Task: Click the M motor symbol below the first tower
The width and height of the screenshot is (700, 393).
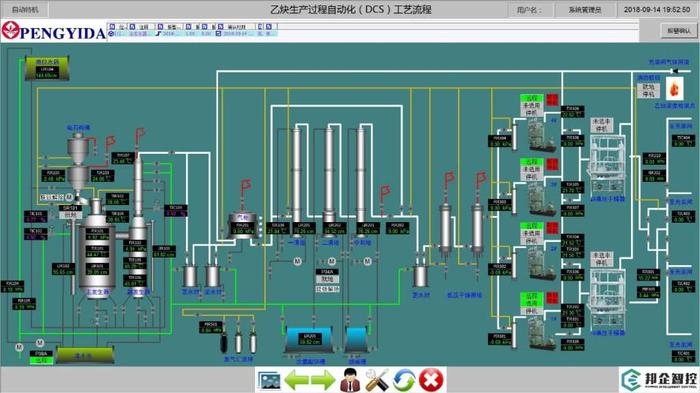Action: (297, 261)
